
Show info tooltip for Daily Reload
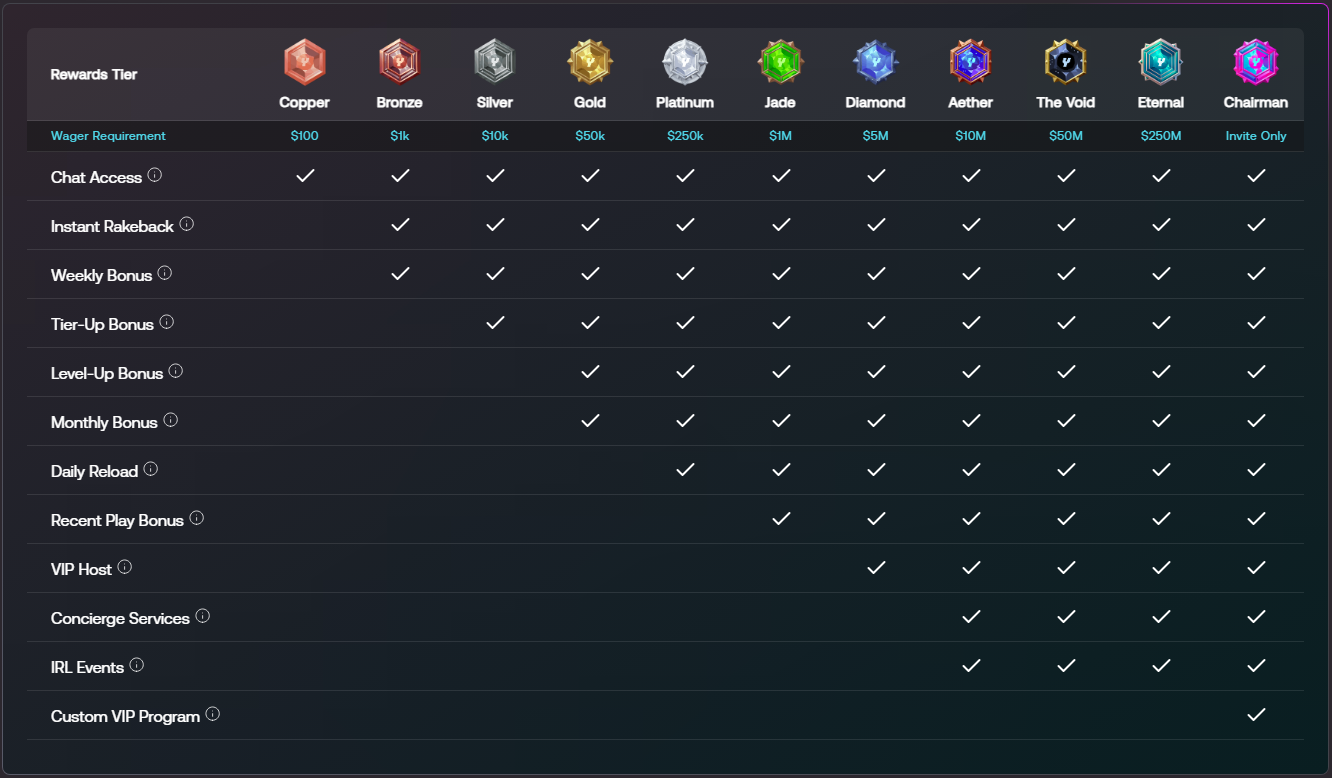(151, 469)
